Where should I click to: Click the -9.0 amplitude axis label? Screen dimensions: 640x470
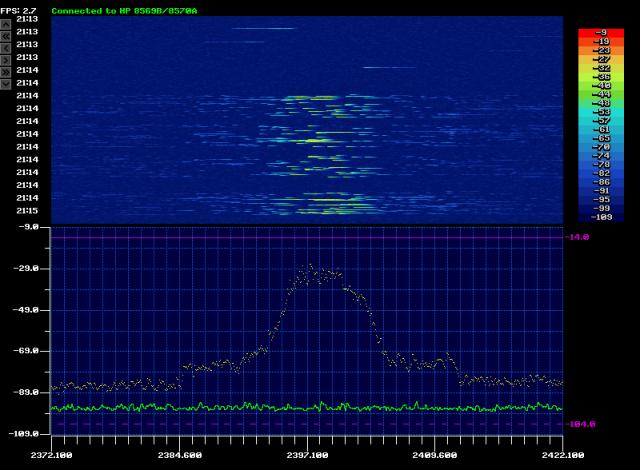[x=29, y=227]
